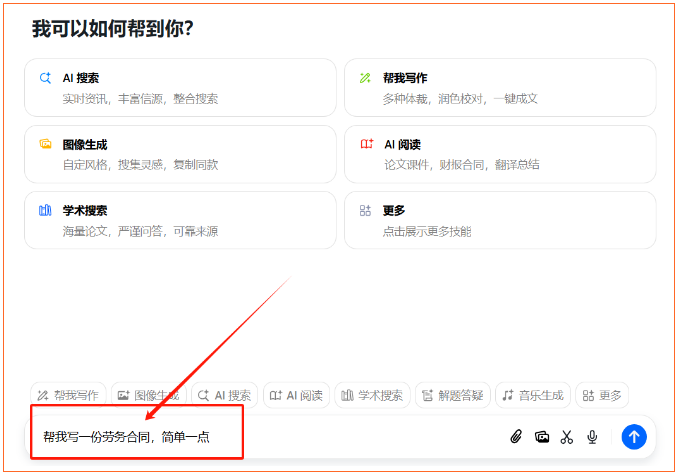
Task: Click the subtitle 点击展示更多技能
Action: tap(427, 232)
